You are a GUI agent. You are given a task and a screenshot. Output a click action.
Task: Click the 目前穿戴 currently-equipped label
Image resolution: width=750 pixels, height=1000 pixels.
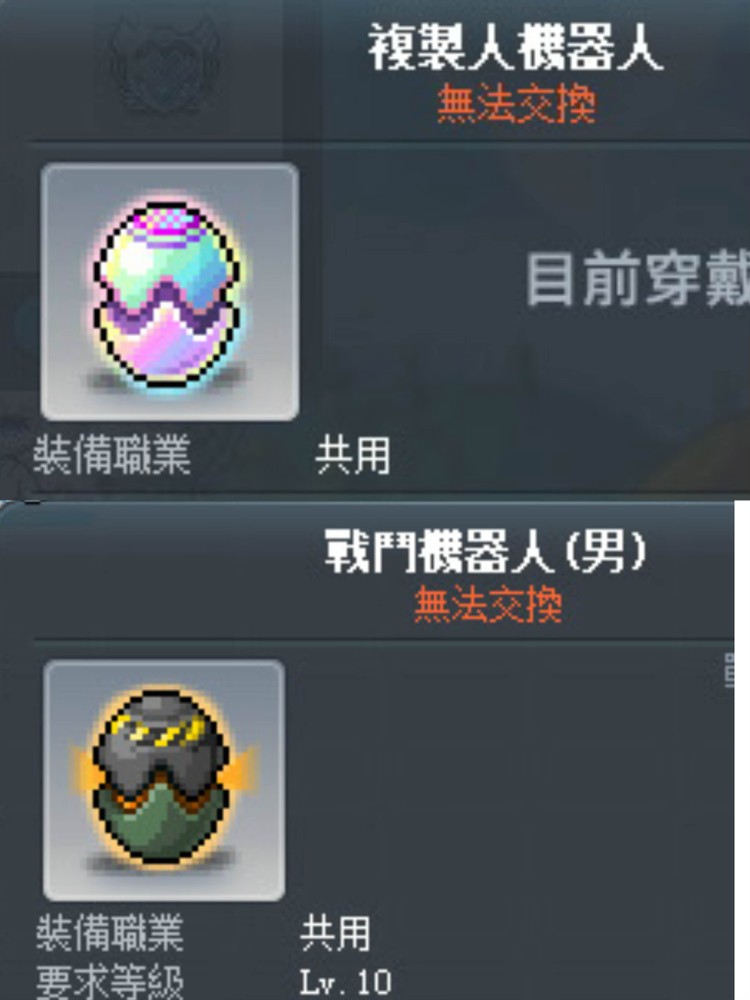click(x=638, y=279)
